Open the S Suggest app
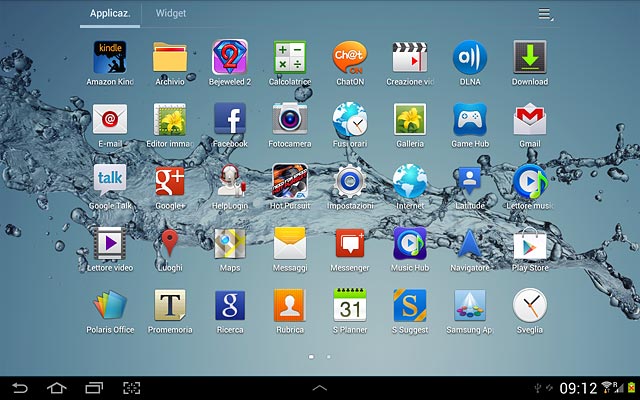640x400 pixels. pyautogui.click(x=410, y=305)
